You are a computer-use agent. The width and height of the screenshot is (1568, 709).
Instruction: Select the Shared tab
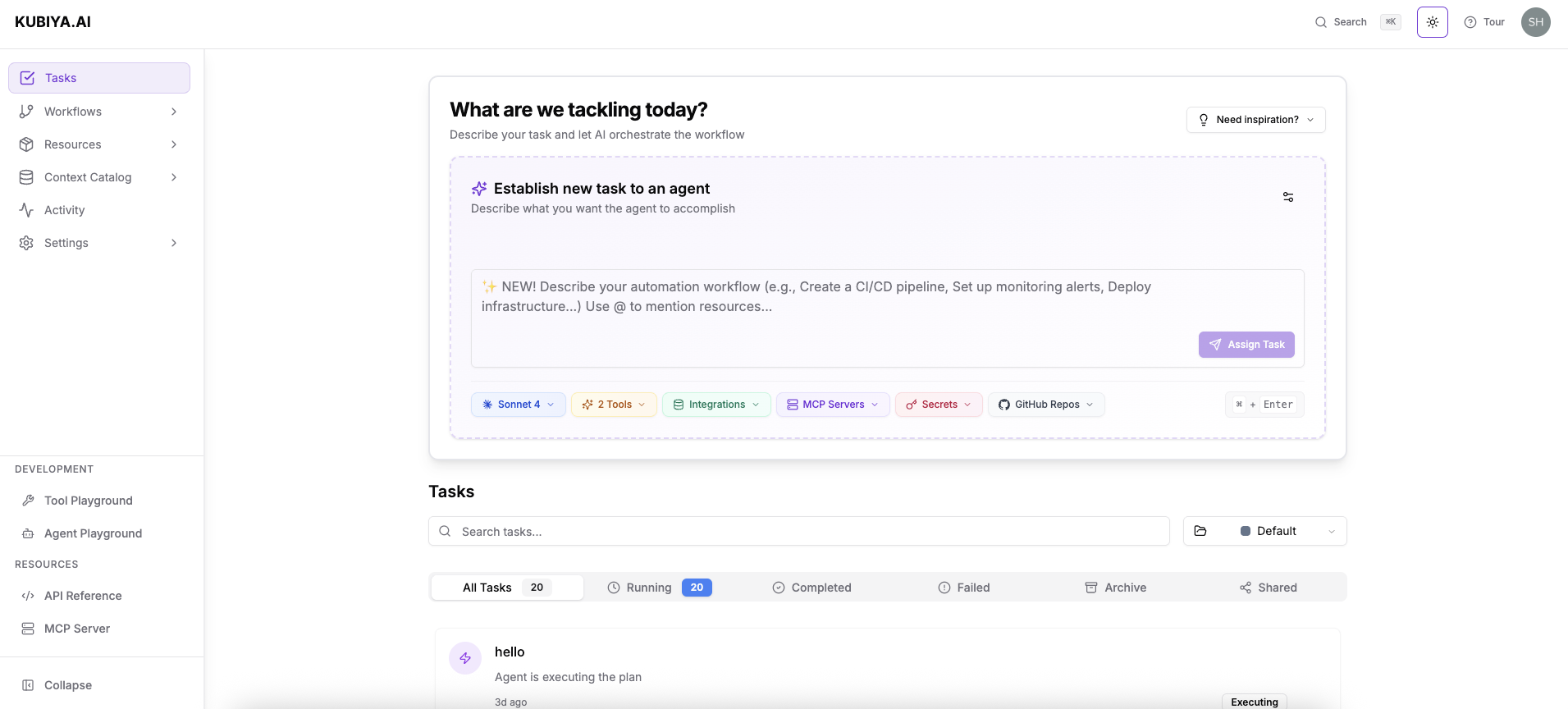click(x=1269, y=588)
